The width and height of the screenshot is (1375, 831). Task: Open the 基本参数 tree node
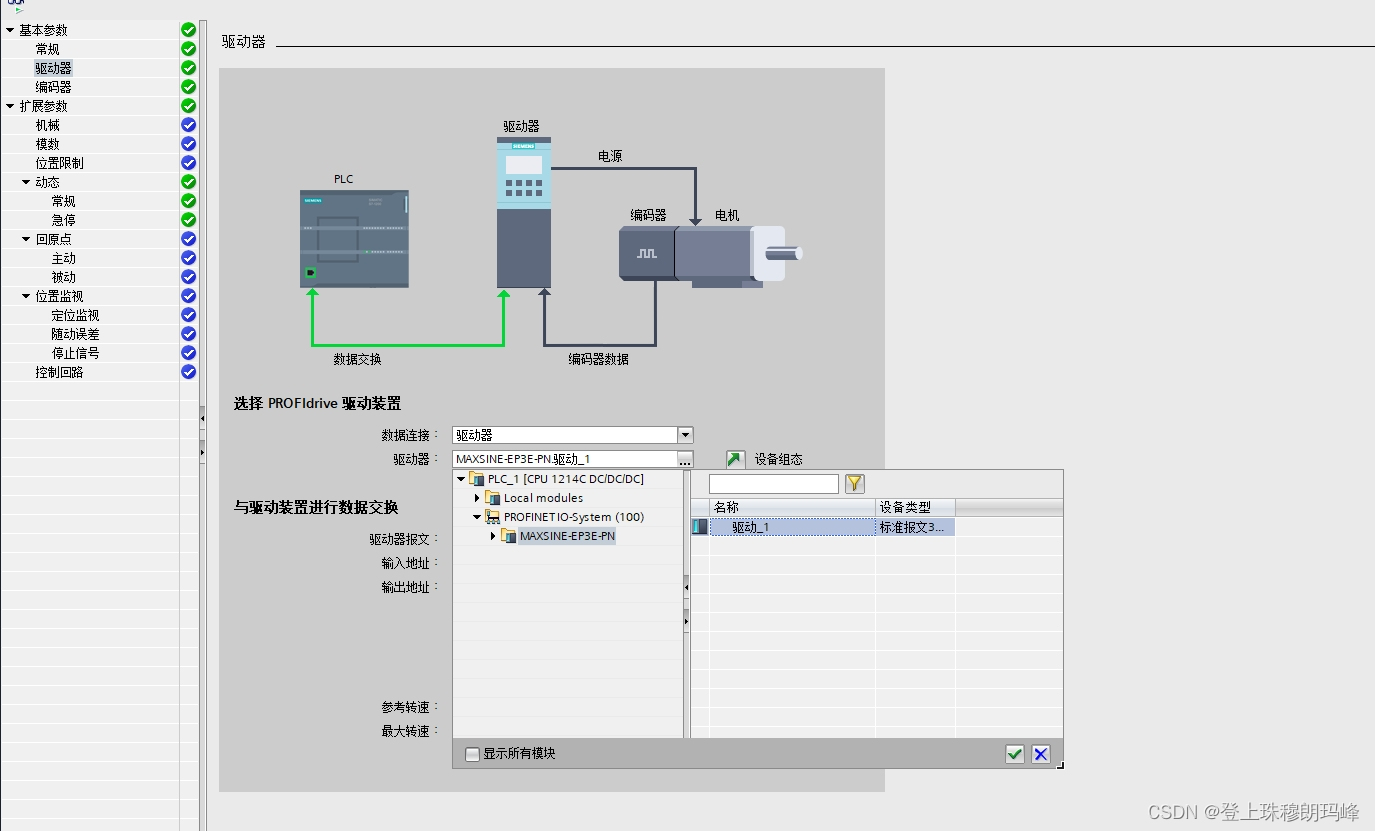[x=43, y=30]
